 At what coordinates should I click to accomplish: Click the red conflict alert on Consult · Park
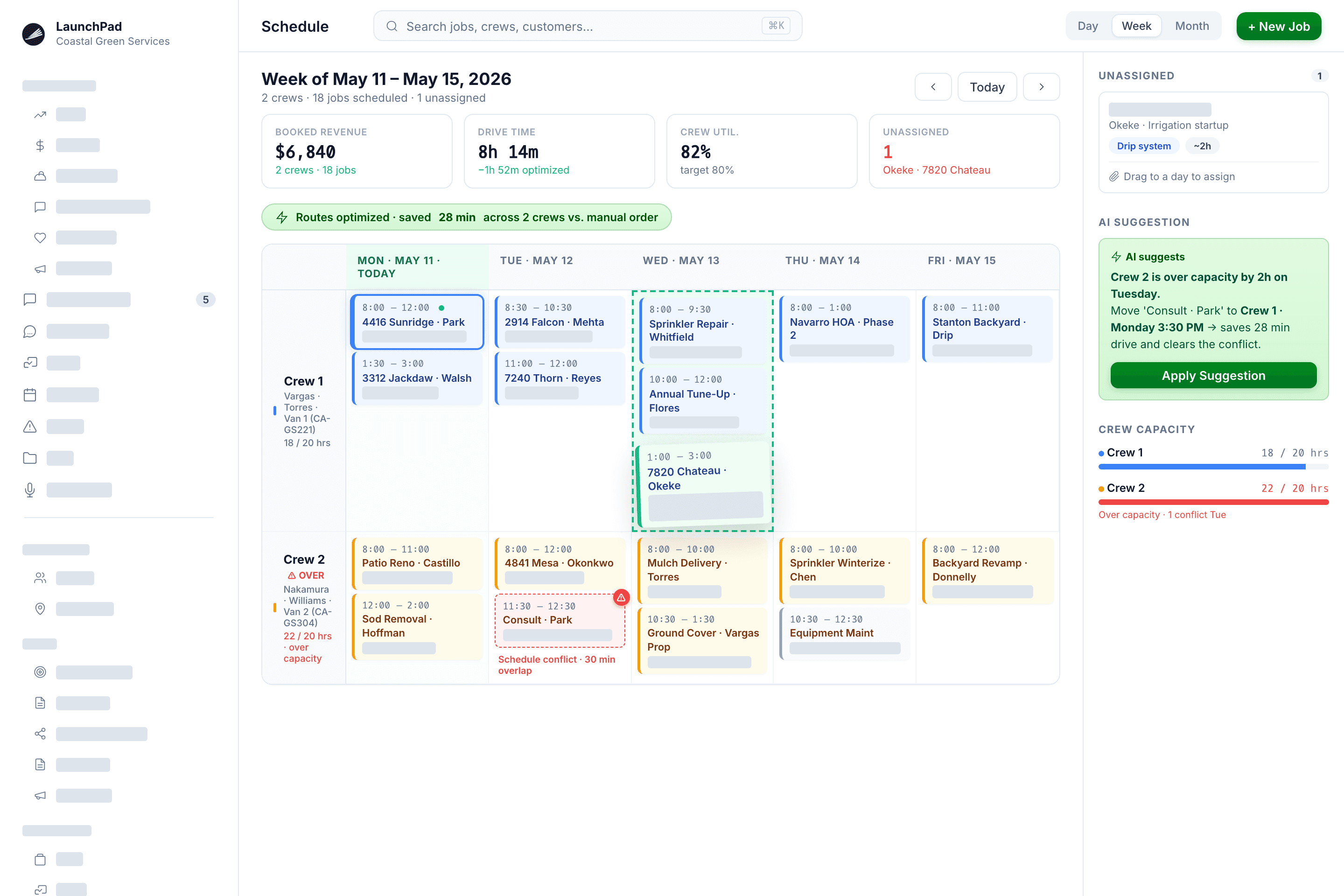[621, 597]
